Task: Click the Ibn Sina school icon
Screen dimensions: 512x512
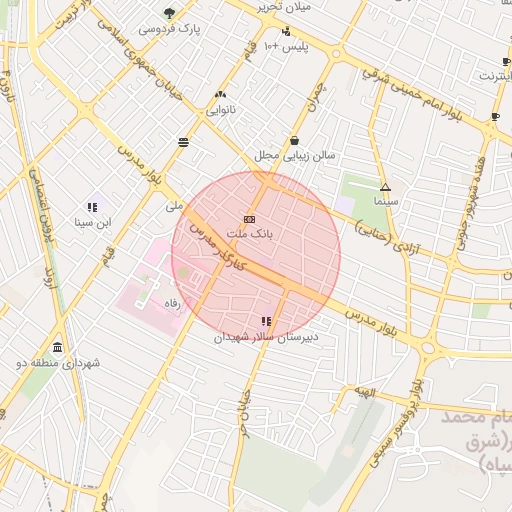Action: coord(93,207)
